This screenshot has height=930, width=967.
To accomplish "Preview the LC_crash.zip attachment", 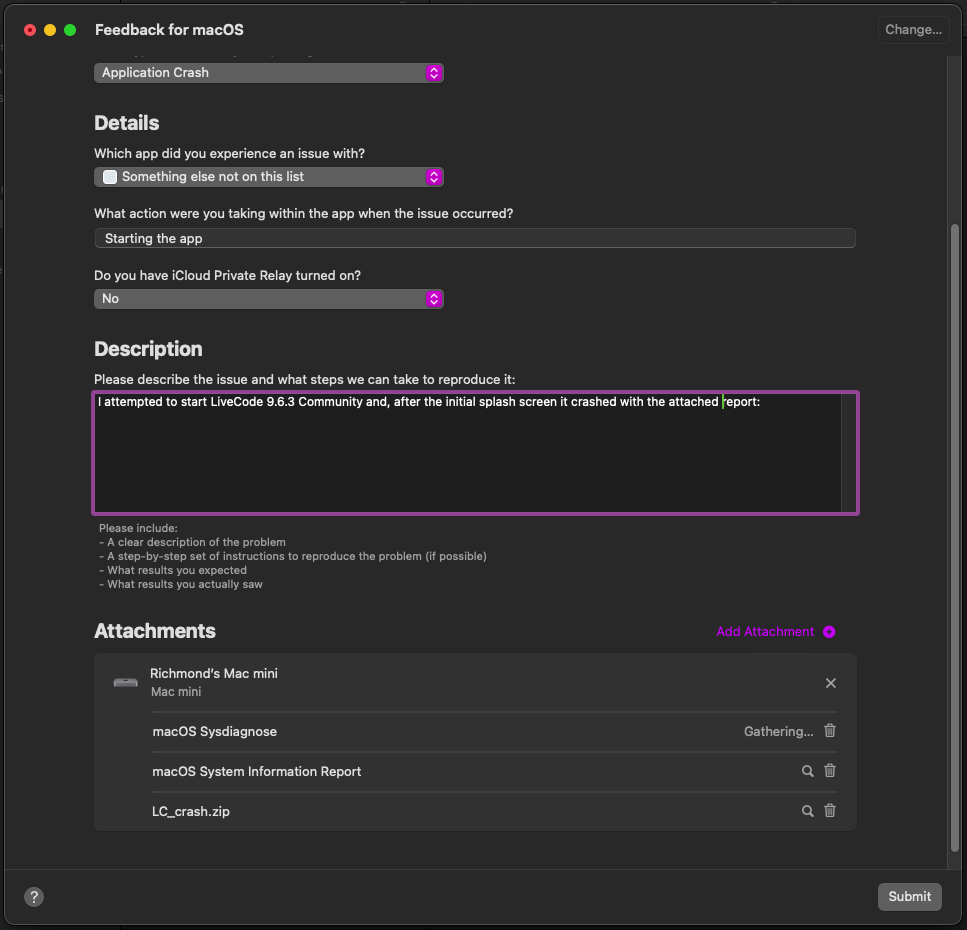I will click(807, 811).
